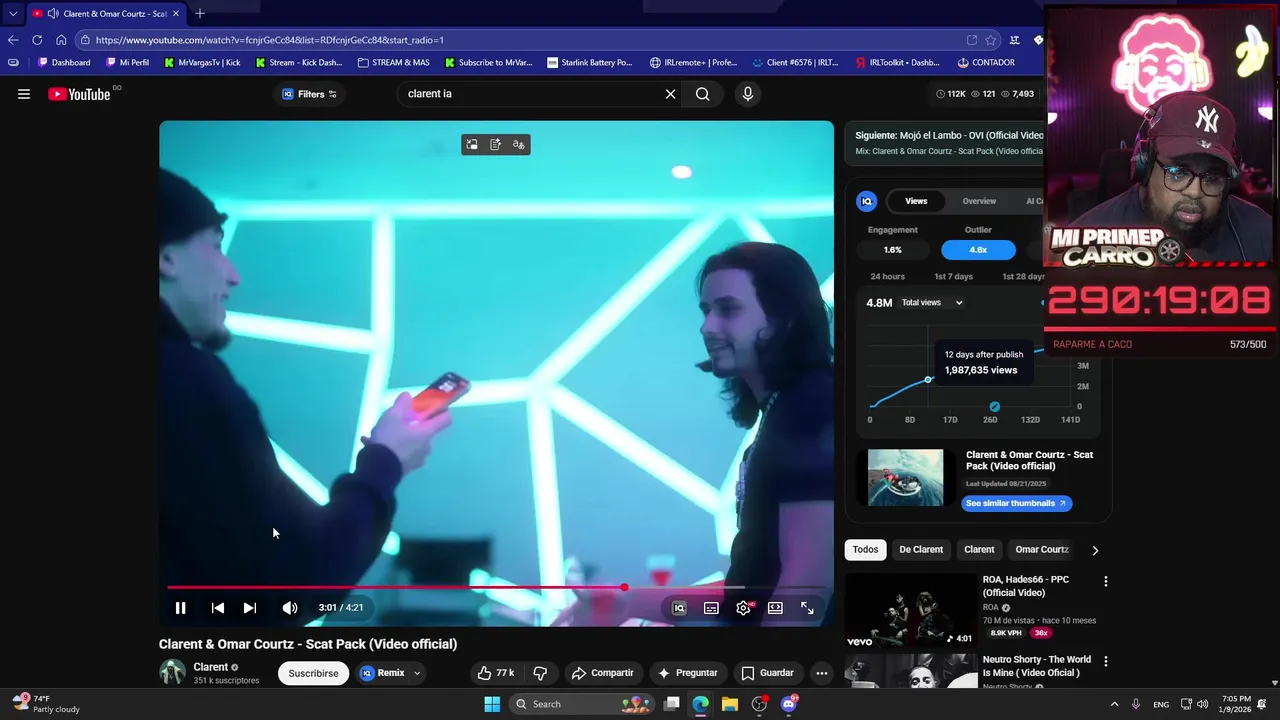Mute the video volume speaker icon
Image resolution: width=1280 pixels, height=720 pixels.
pyautogui.click(x=289, y=607)
